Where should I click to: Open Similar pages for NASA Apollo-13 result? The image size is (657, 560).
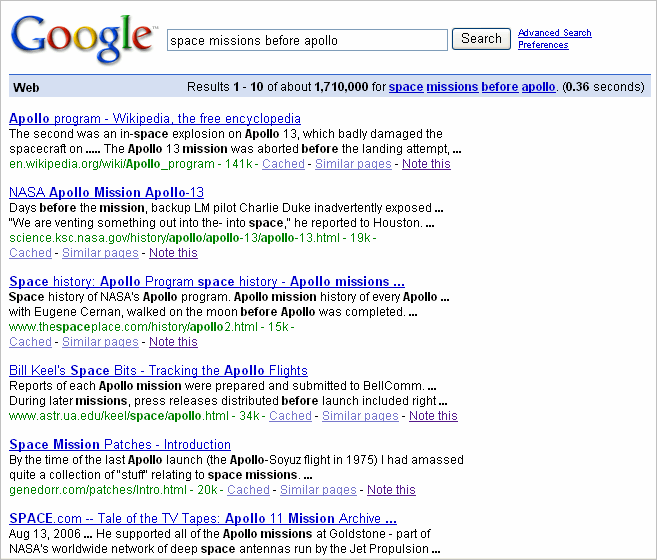click(x=100, y=253)
